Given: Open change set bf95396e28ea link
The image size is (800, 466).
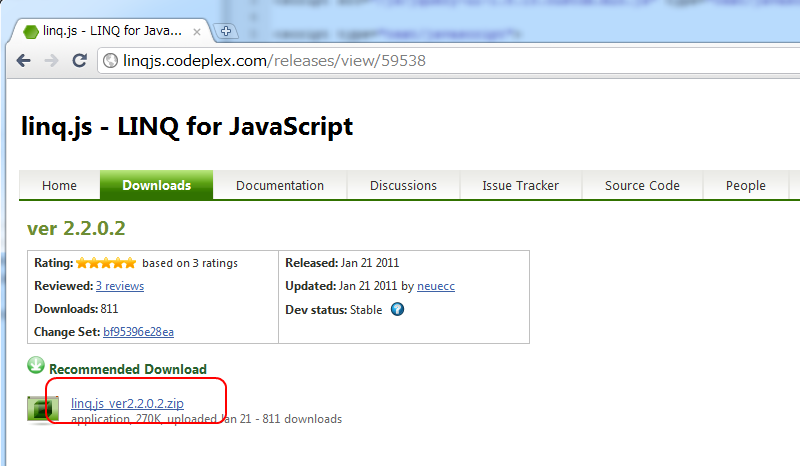Looking at the screenshot, I should click(x=138, y=332).
